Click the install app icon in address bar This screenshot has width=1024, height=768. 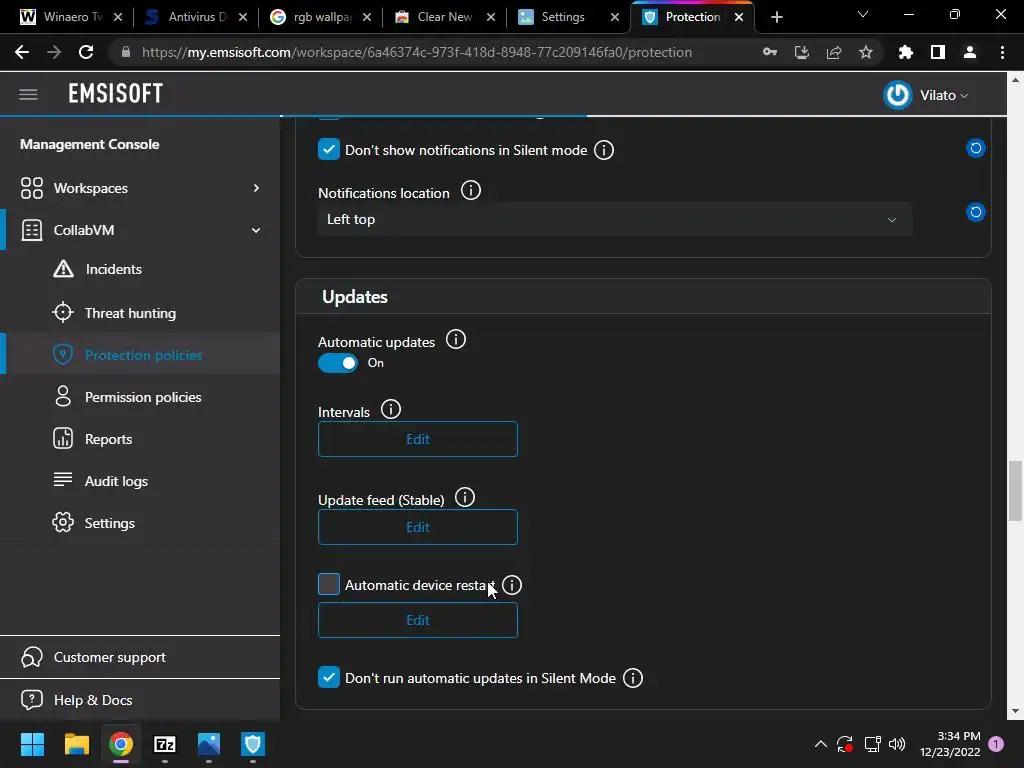coord(802,52)
